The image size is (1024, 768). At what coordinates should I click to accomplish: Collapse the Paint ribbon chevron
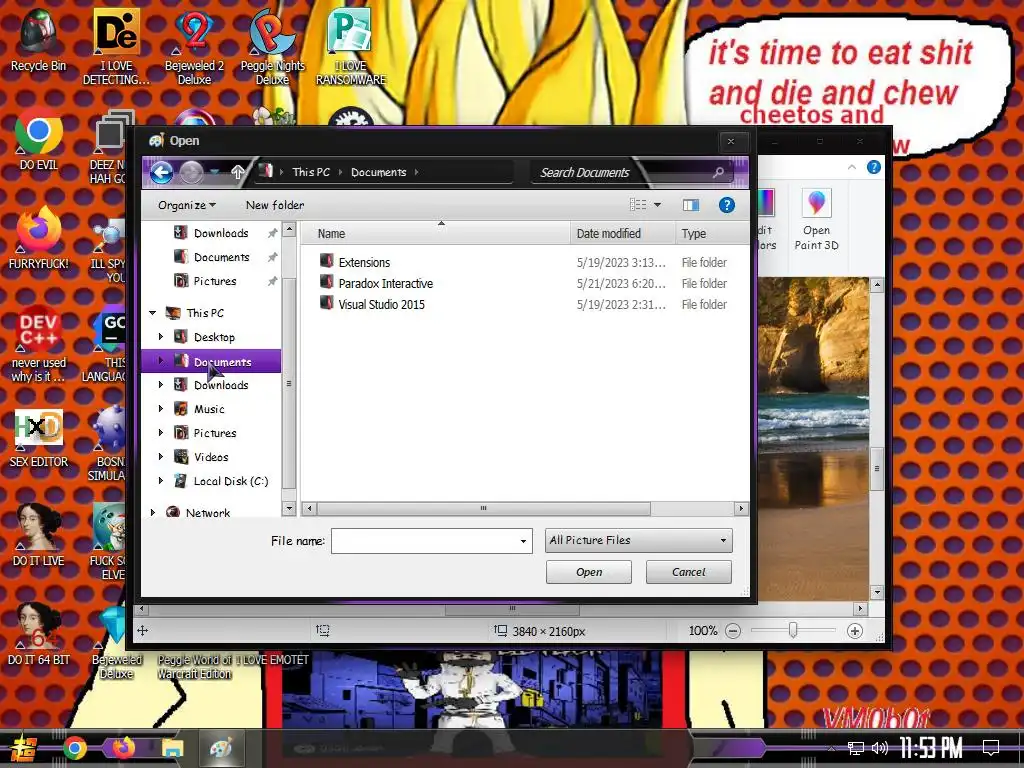pyautogui.click(x=852, y=167)
